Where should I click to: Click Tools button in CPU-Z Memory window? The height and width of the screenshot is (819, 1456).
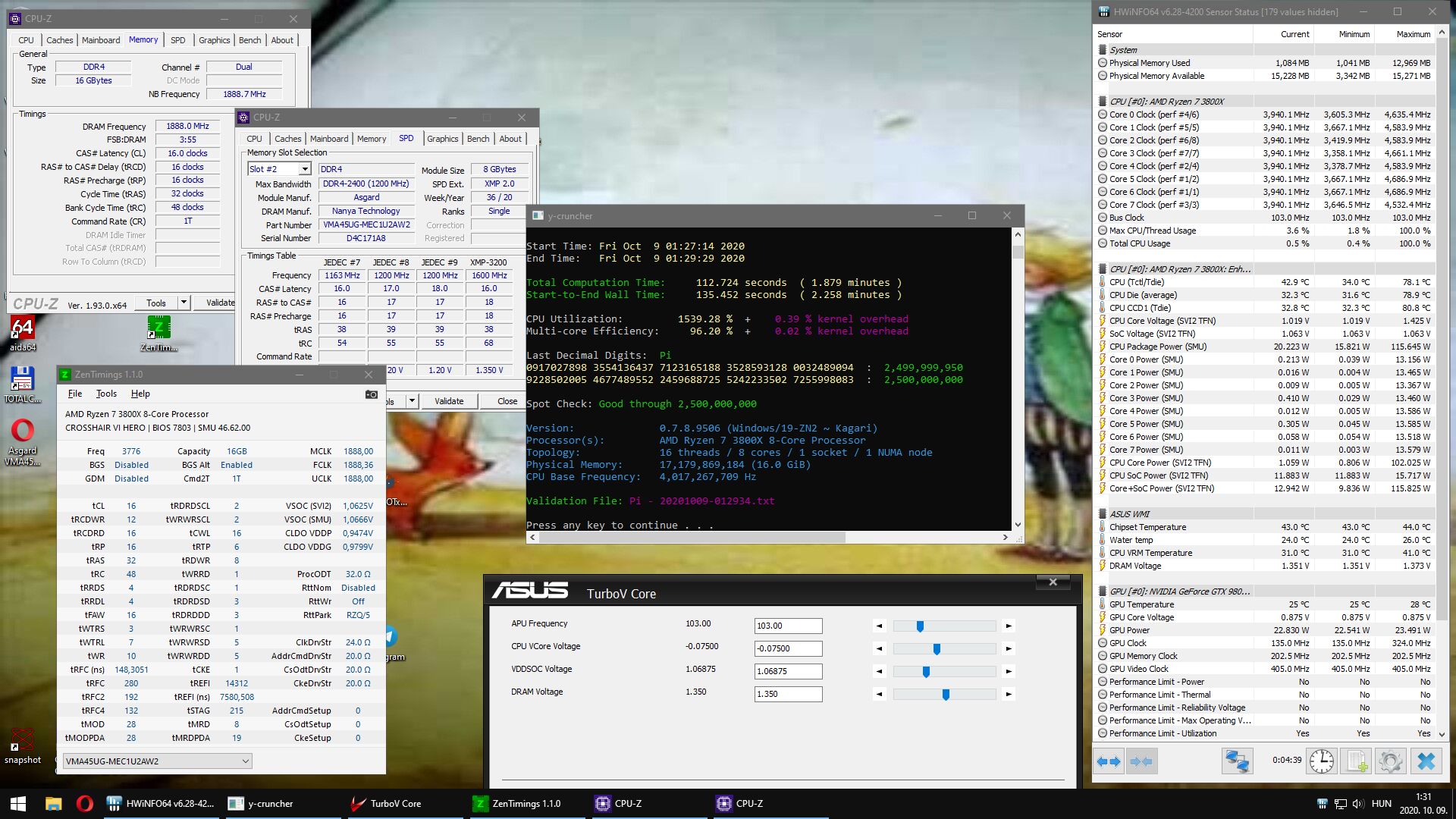(156, 303)
